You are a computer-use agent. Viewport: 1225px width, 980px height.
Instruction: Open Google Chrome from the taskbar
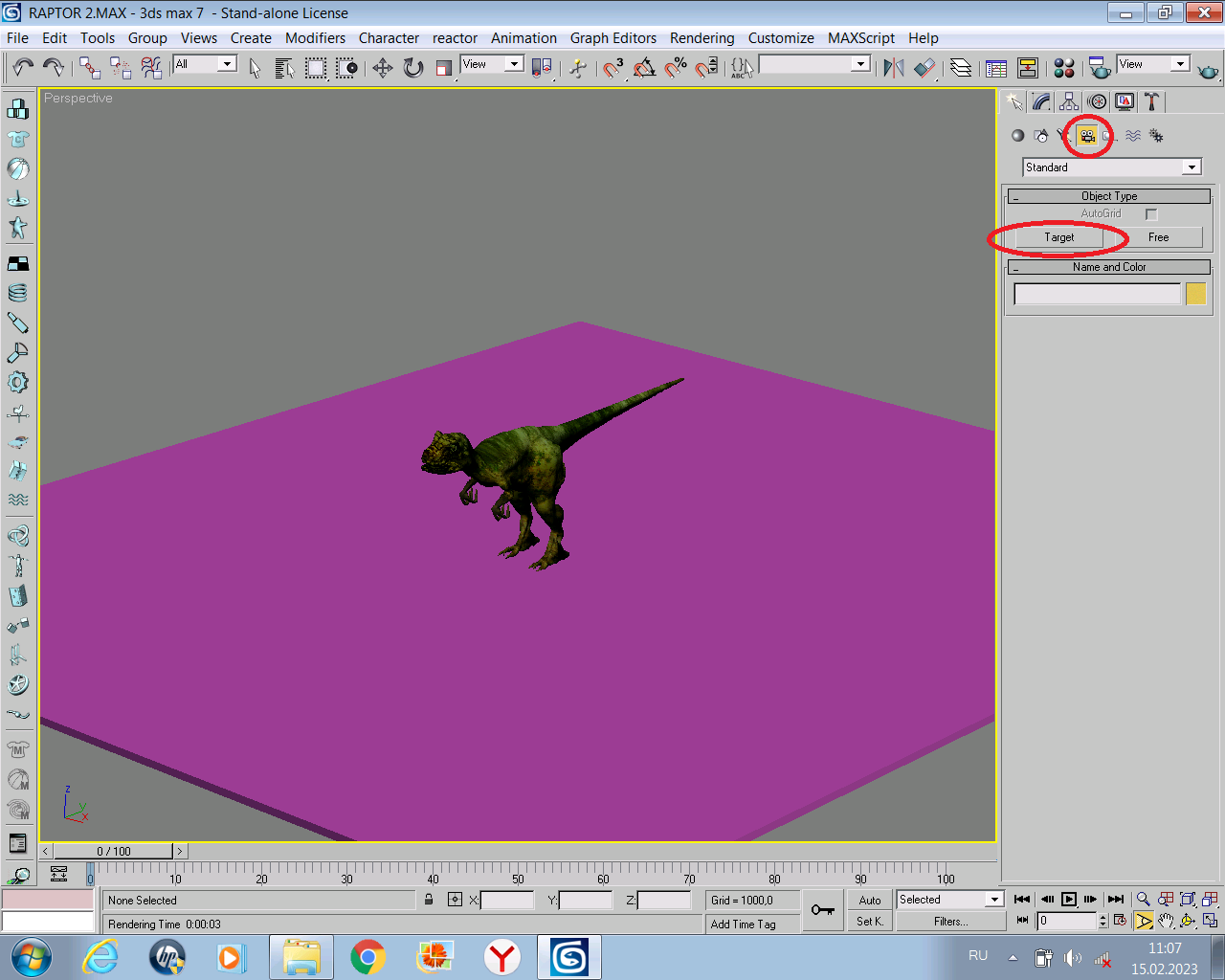click(367, 957)
